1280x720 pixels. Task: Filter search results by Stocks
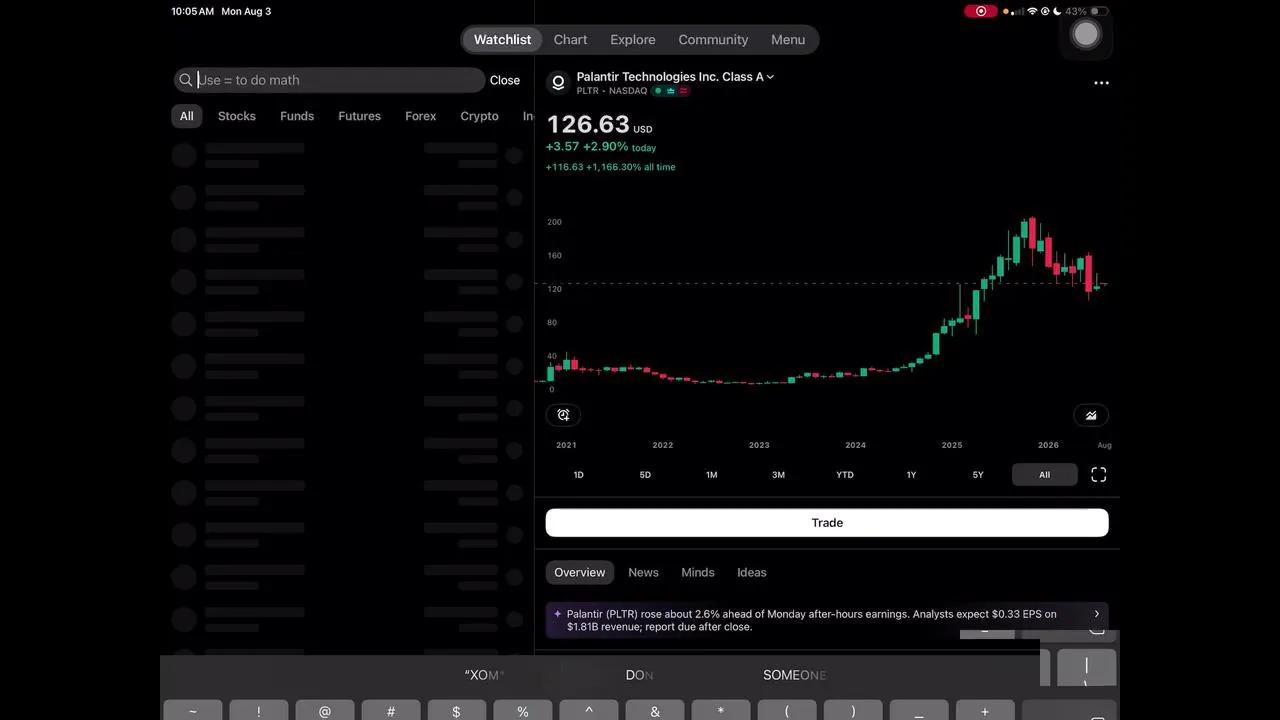pyautogui.click(x=237, y=116)
